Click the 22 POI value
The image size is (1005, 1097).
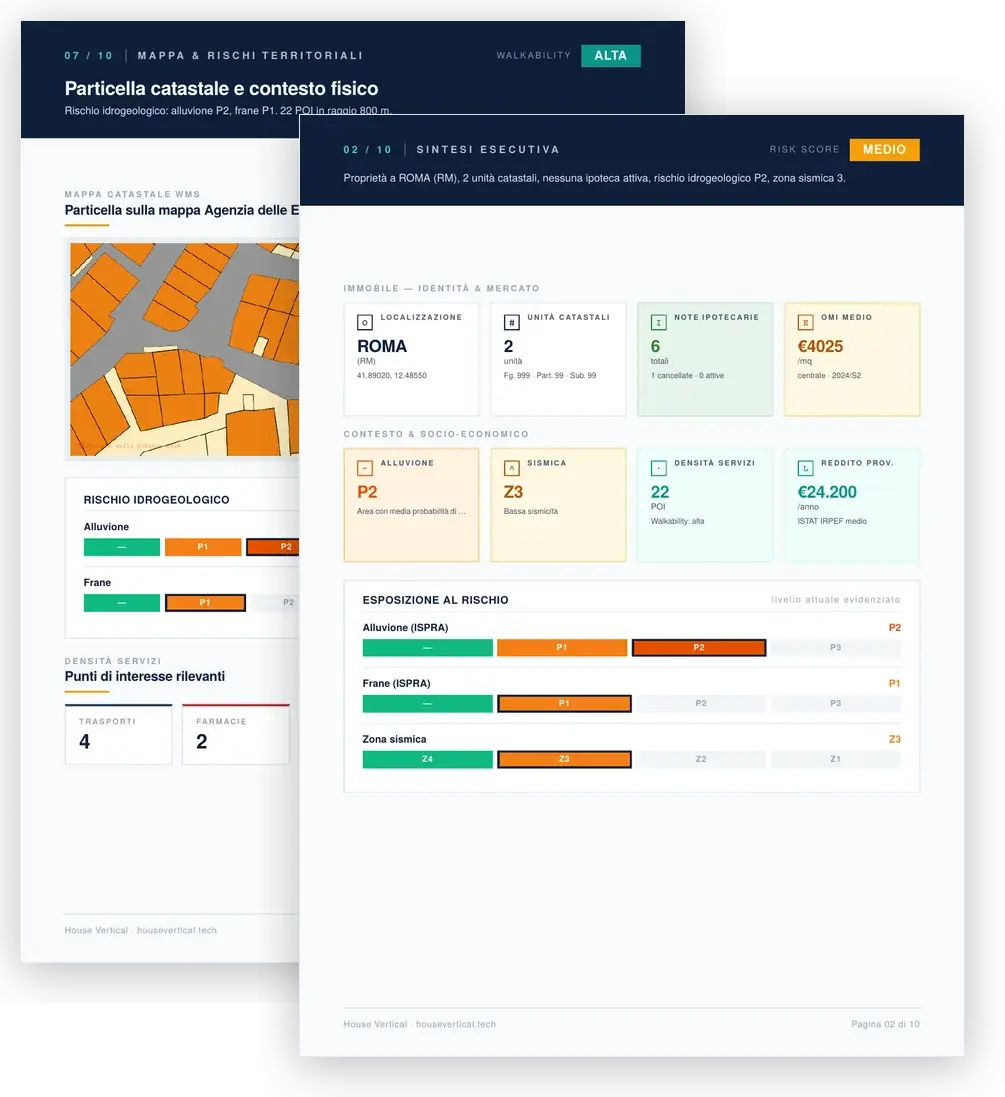pyautogui.click(x=660, y=492)
